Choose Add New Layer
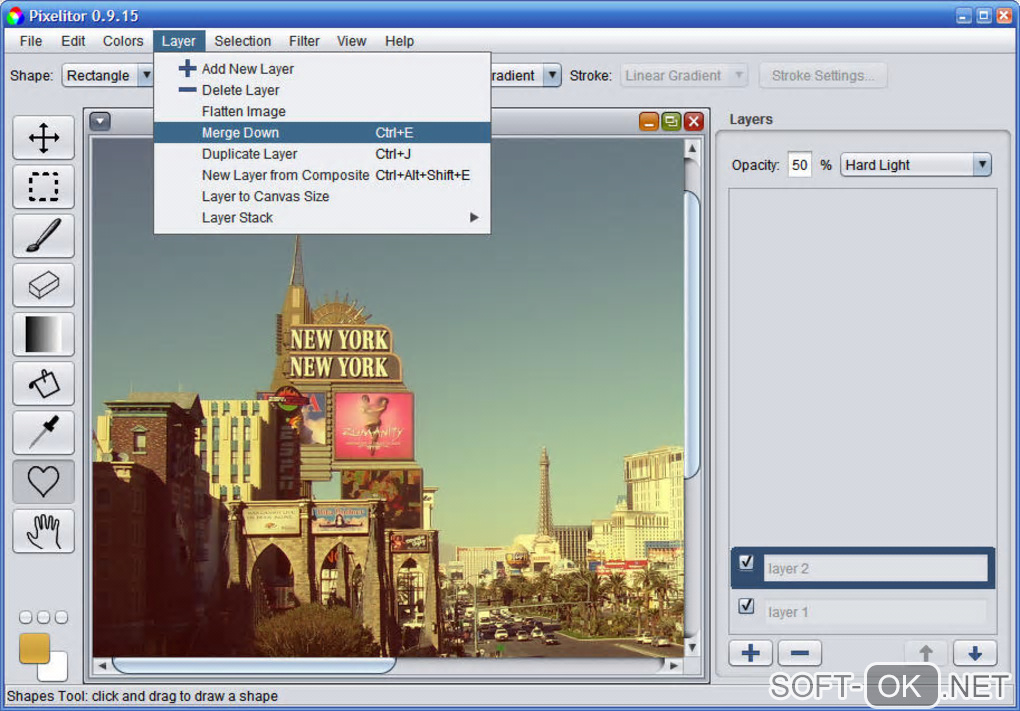Screen dimensions: 1020x711 click(322, 69)
